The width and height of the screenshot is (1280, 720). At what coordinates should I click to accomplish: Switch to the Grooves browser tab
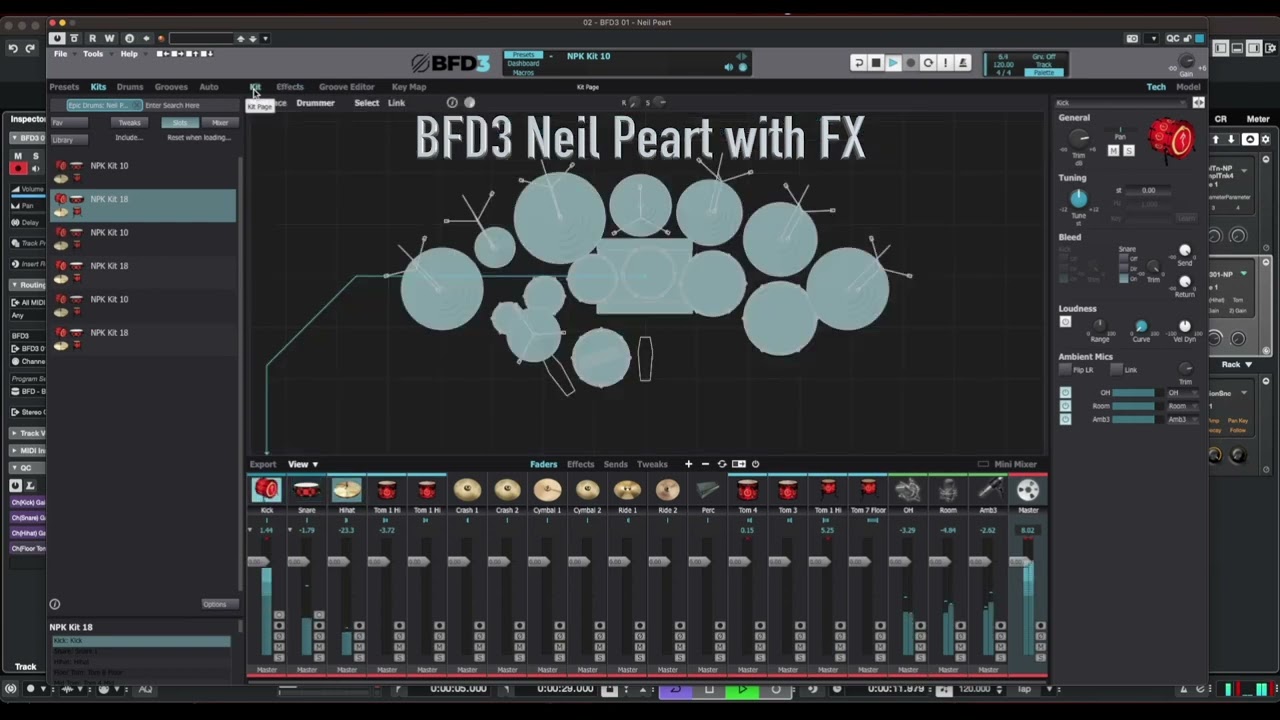pyautogui.click(x=171, y=87)
